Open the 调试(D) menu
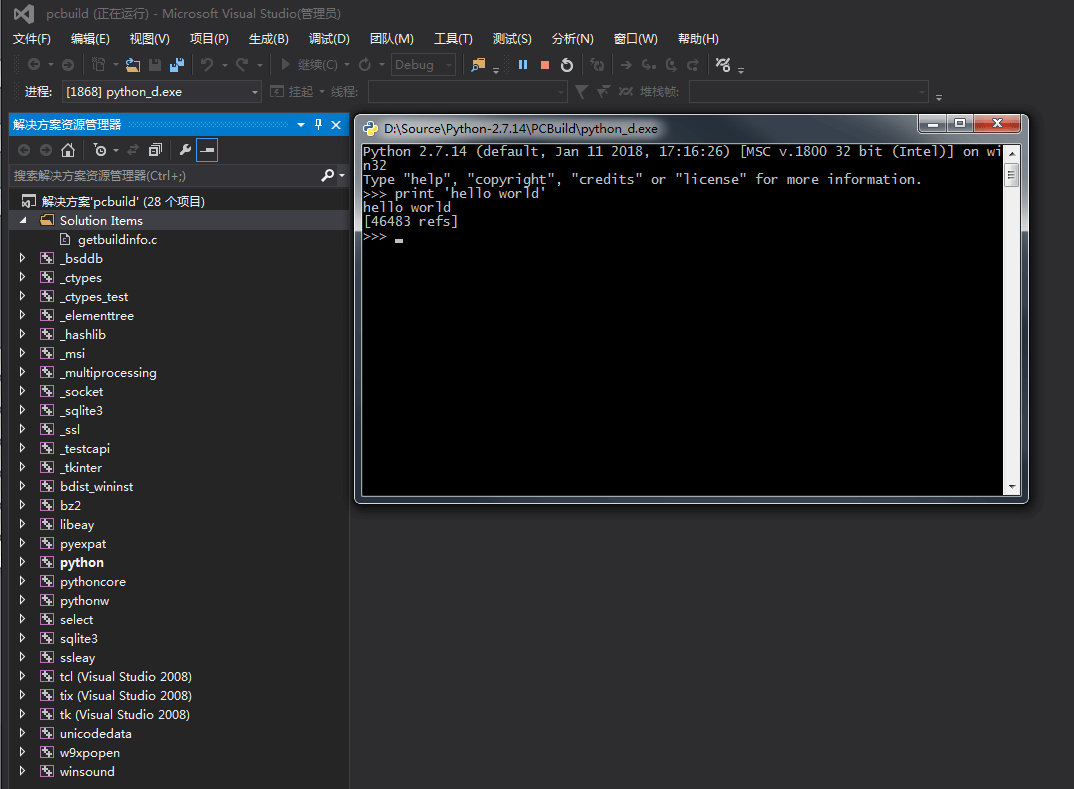The width and height of the screenshot is (1074, 789). pos(329,39)
